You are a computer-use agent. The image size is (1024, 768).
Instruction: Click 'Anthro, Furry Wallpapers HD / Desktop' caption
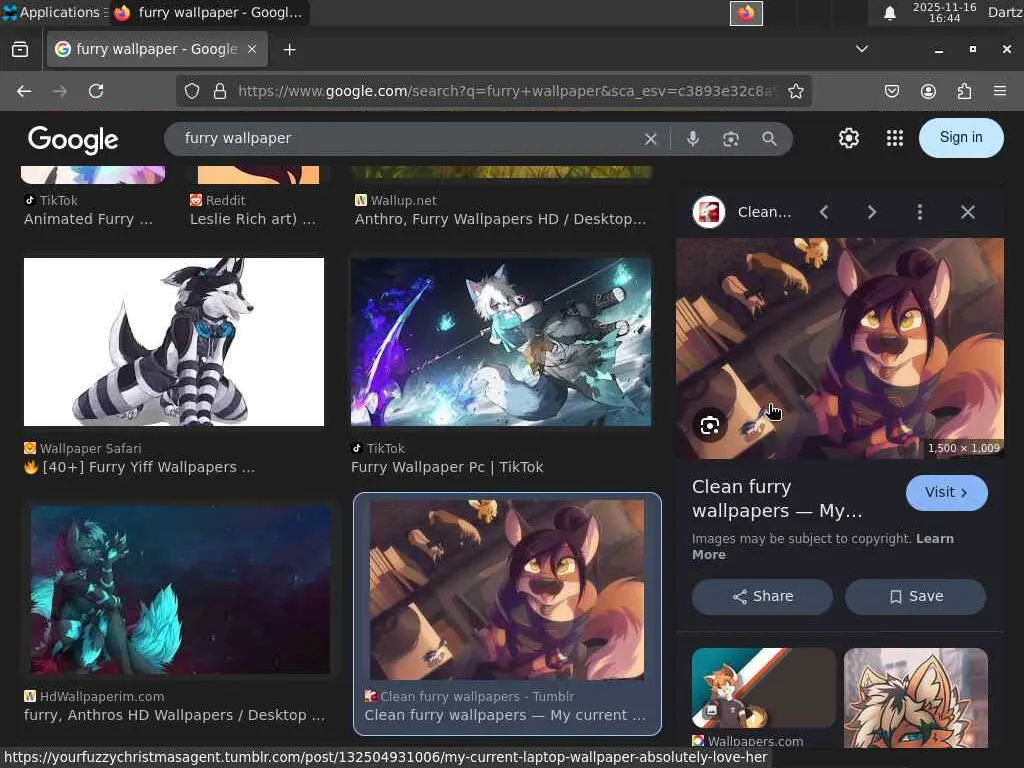pos(500,219)
